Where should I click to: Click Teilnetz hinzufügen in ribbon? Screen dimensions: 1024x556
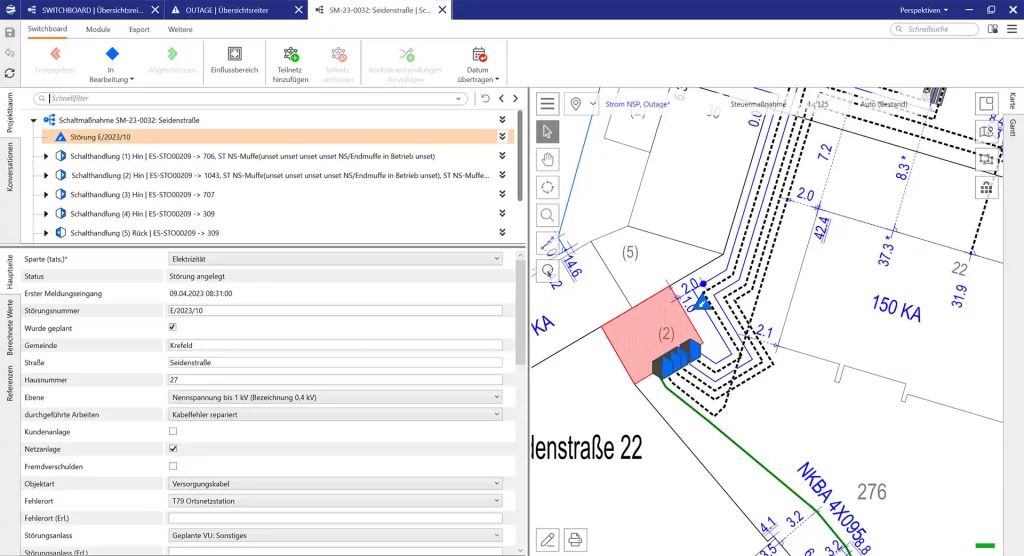(291, 60)
